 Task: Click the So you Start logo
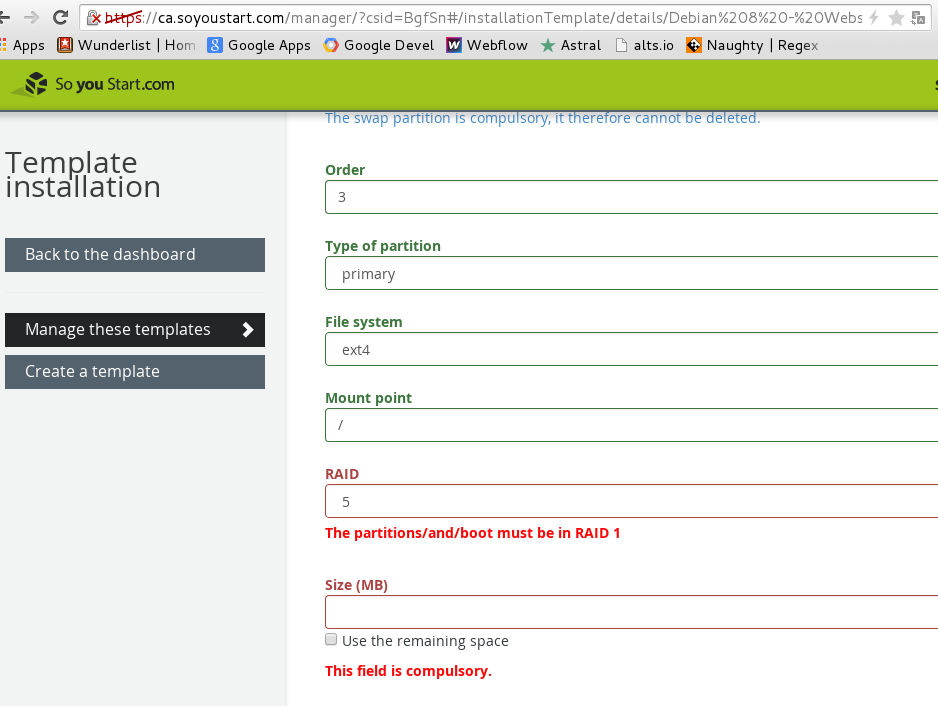coord(94,84)
